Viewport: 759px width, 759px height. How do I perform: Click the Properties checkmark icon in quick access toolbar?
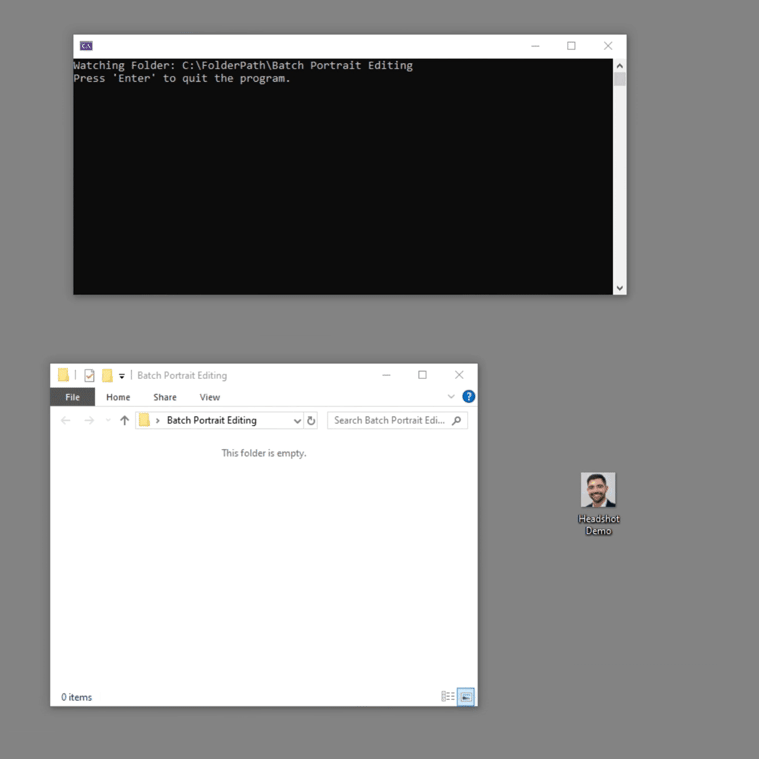89,376
